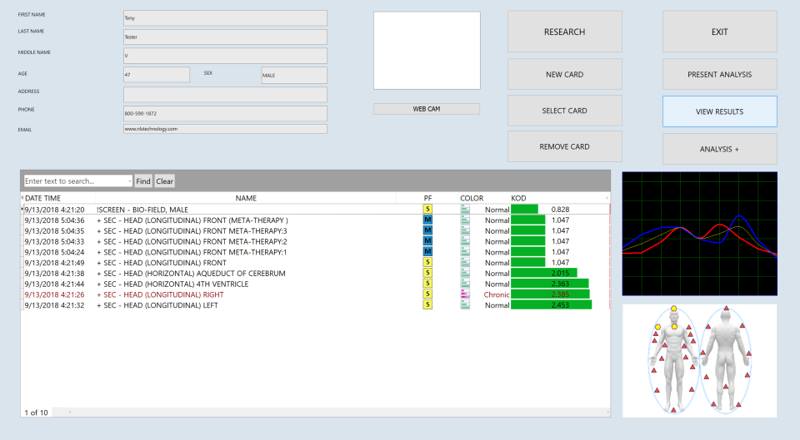Click the color icon in the 4TH VENTRICLE row
This screenshot has height=440, width=800.
coord(465,284)
